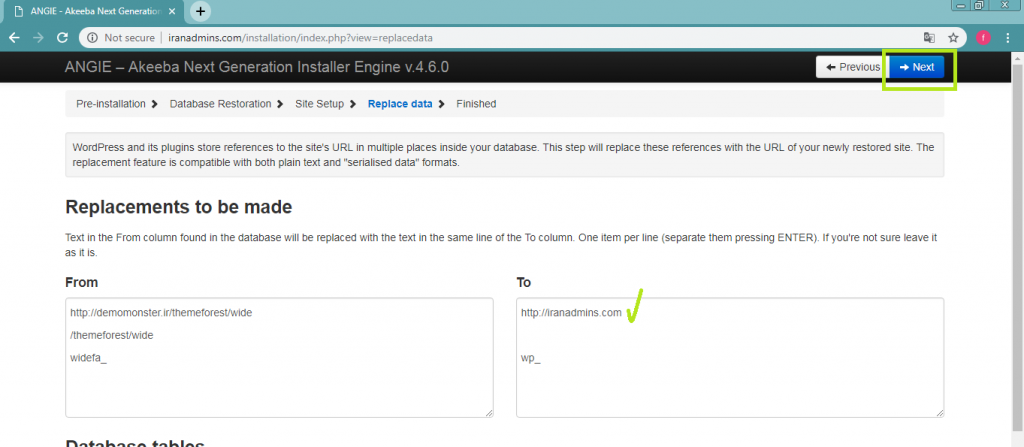1024x447 pixels.
Task: Click the wp_ line in To
Action: coord(530,357)
